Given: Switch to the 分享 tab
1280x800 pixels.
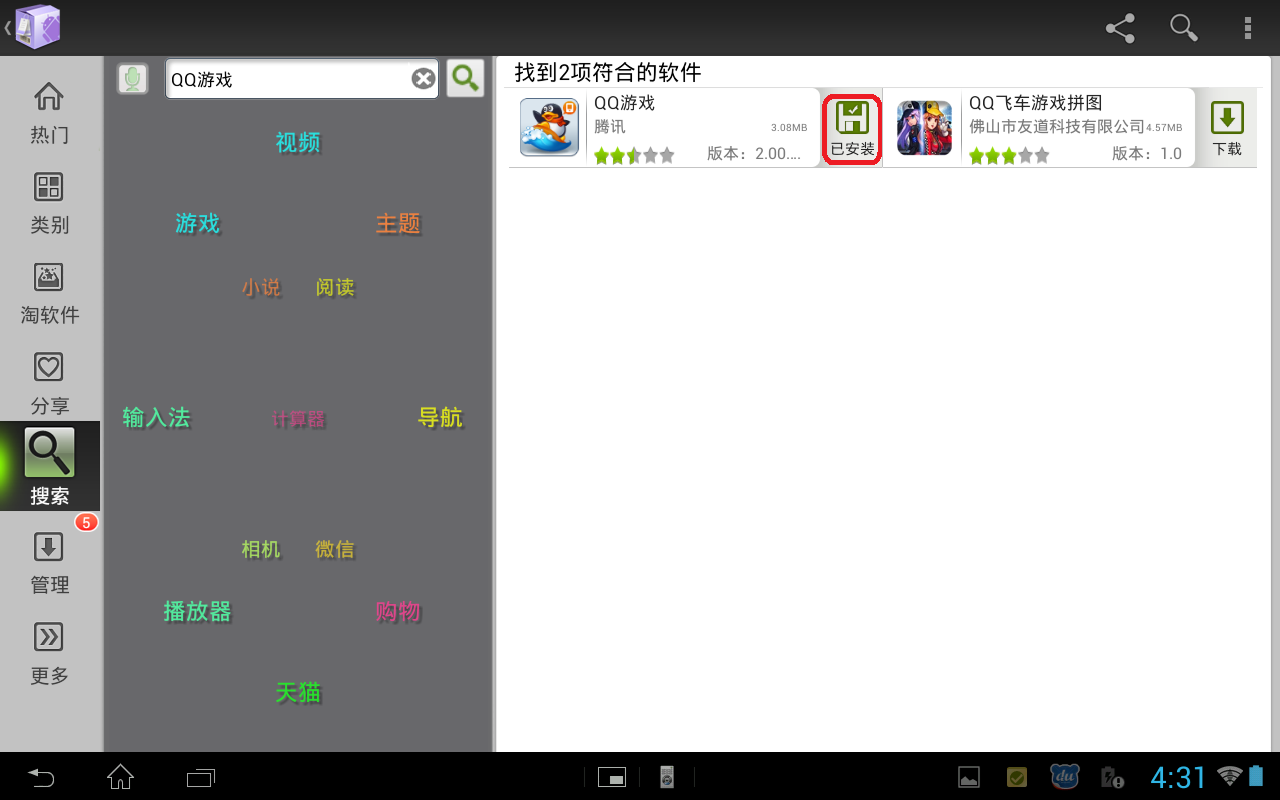Looking at the screenshot, I should pos(50,383).
